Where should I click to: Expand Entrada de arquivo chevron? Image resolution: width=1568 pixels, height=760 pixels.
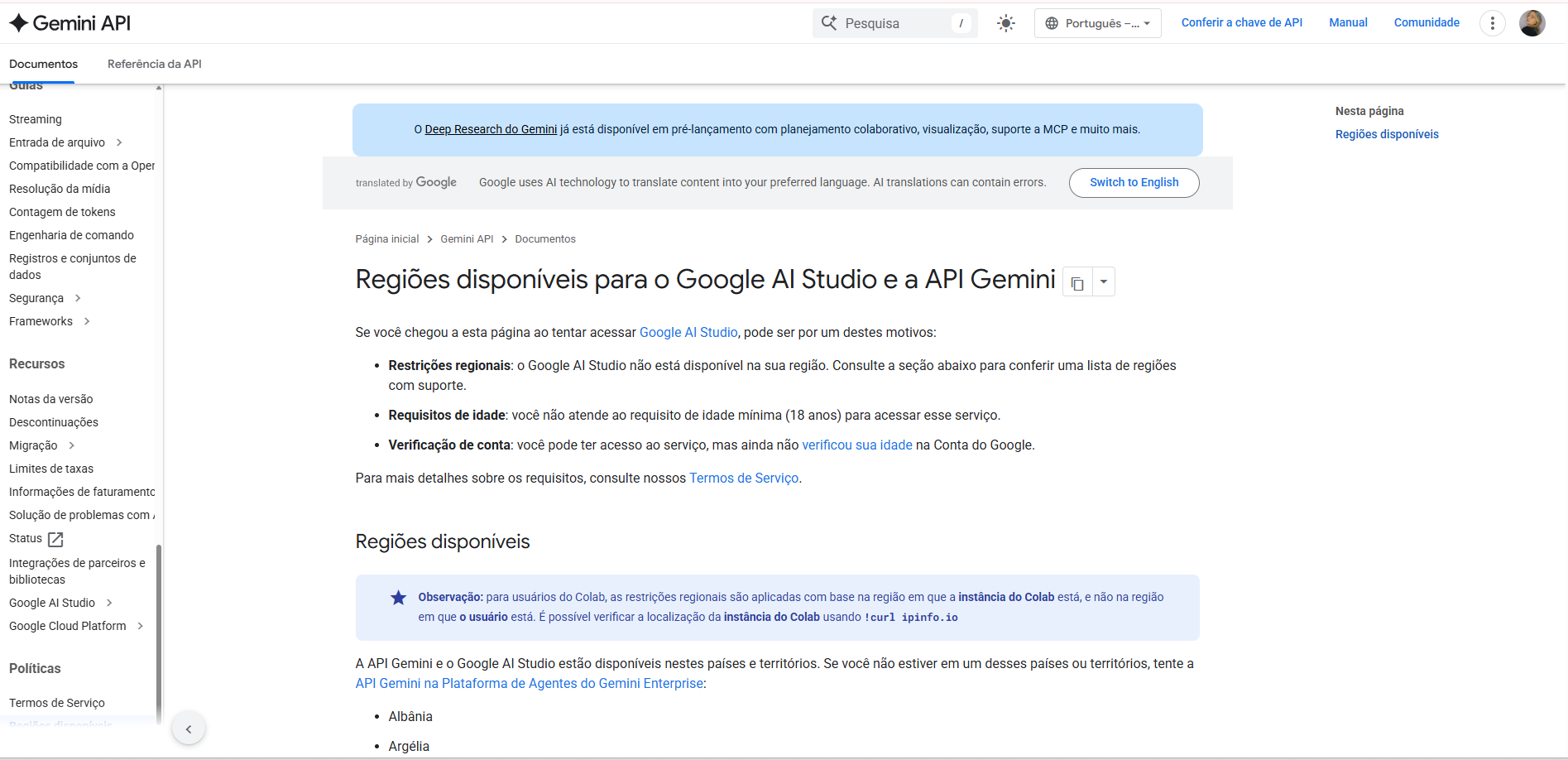coord(119,142)
